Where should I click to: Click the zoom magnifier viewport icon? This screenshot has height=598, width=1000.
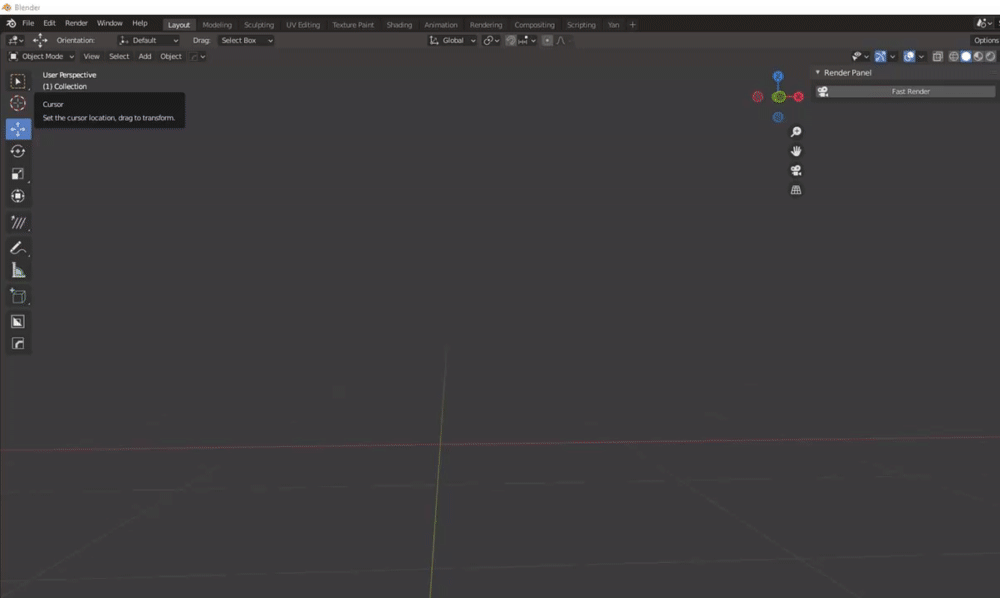(x=796, y=132)
